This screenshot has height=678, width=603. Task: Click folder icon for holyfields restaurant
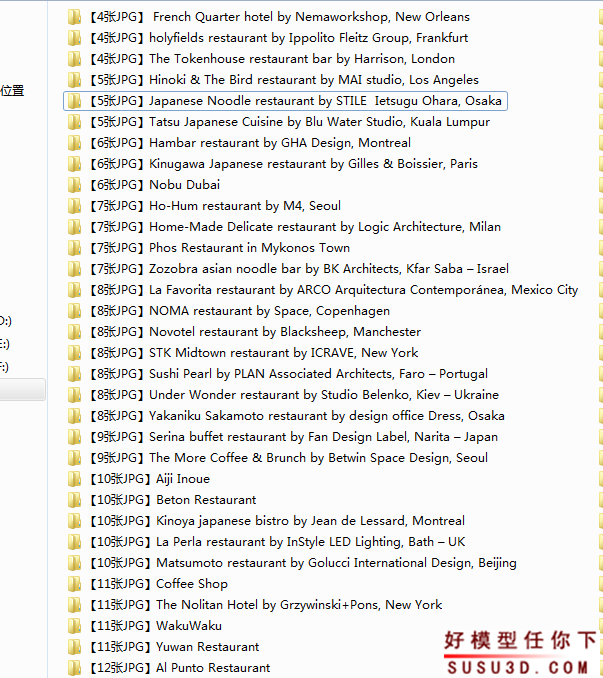pos(74,38)
